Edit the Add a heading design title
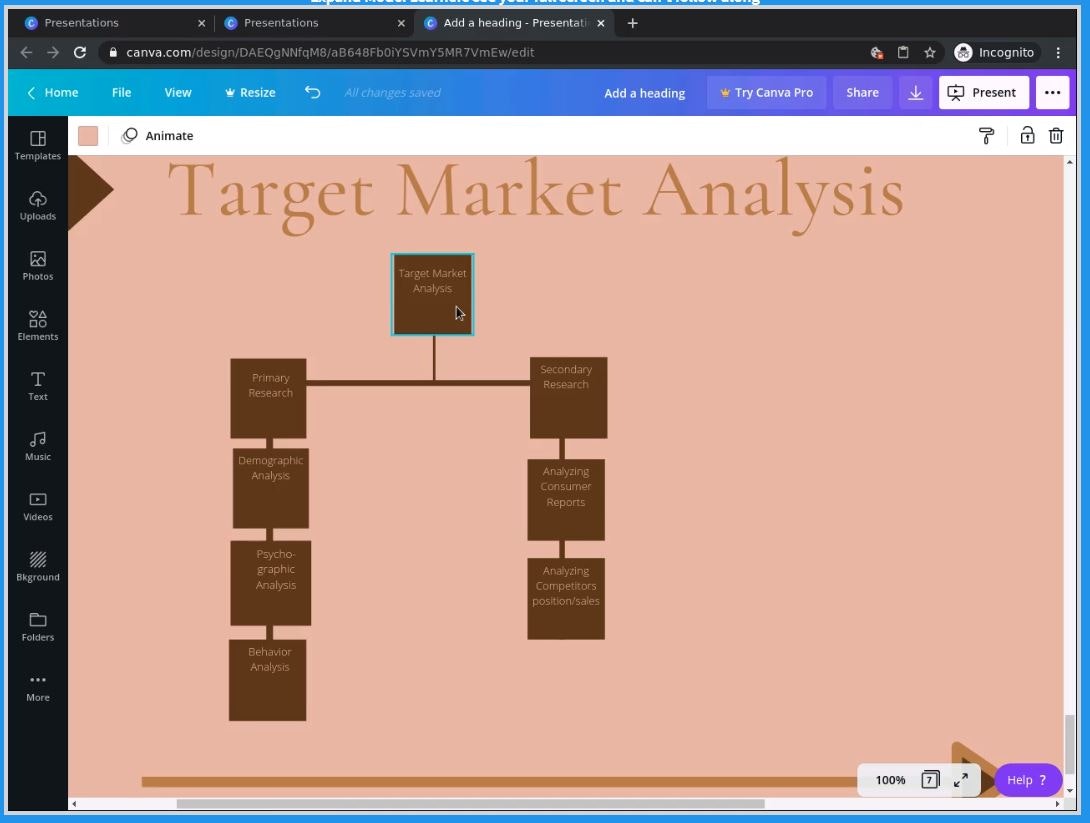The height and width of the screenshot is (823, 1090). pos(644,93)
